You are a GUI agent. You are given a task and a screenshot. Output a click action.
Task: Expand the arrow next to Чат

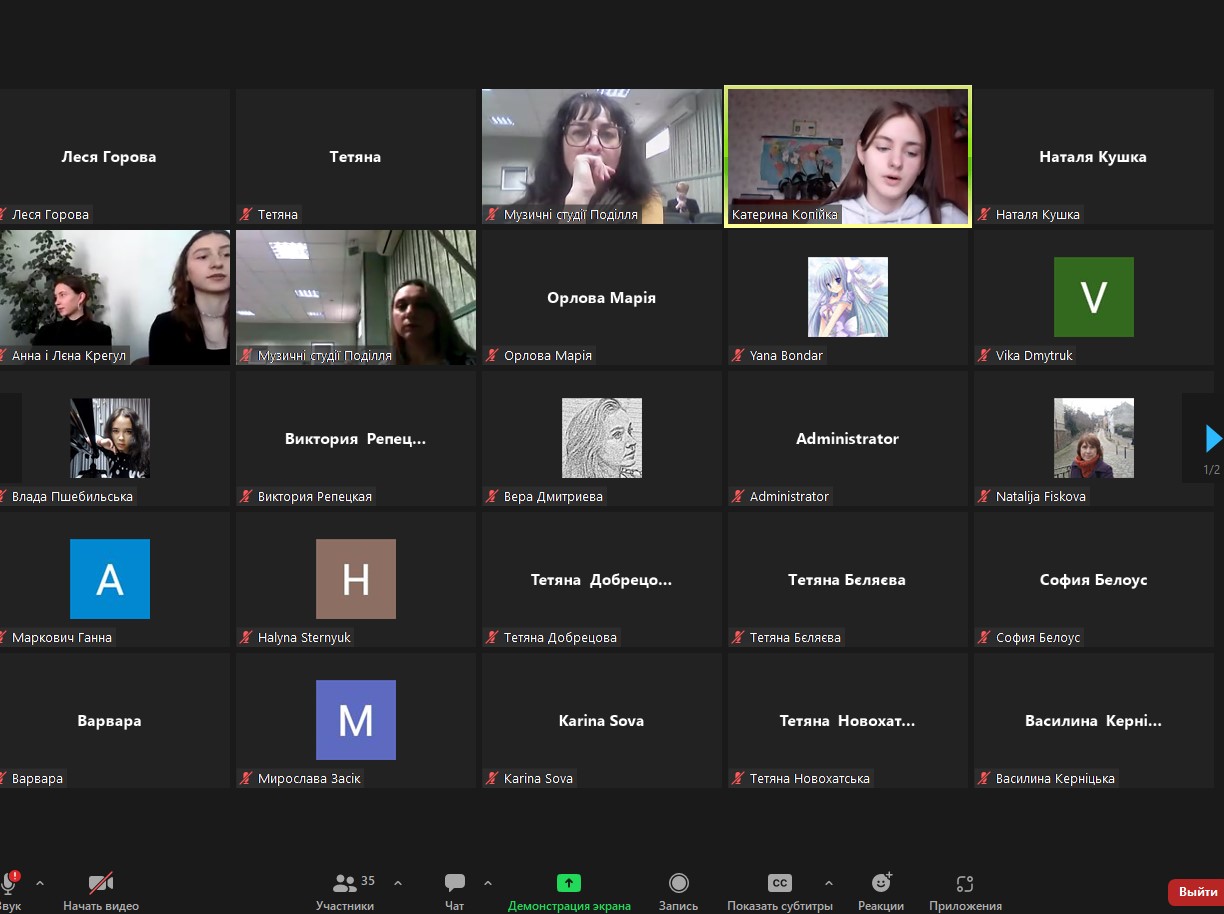pos(488,883)
